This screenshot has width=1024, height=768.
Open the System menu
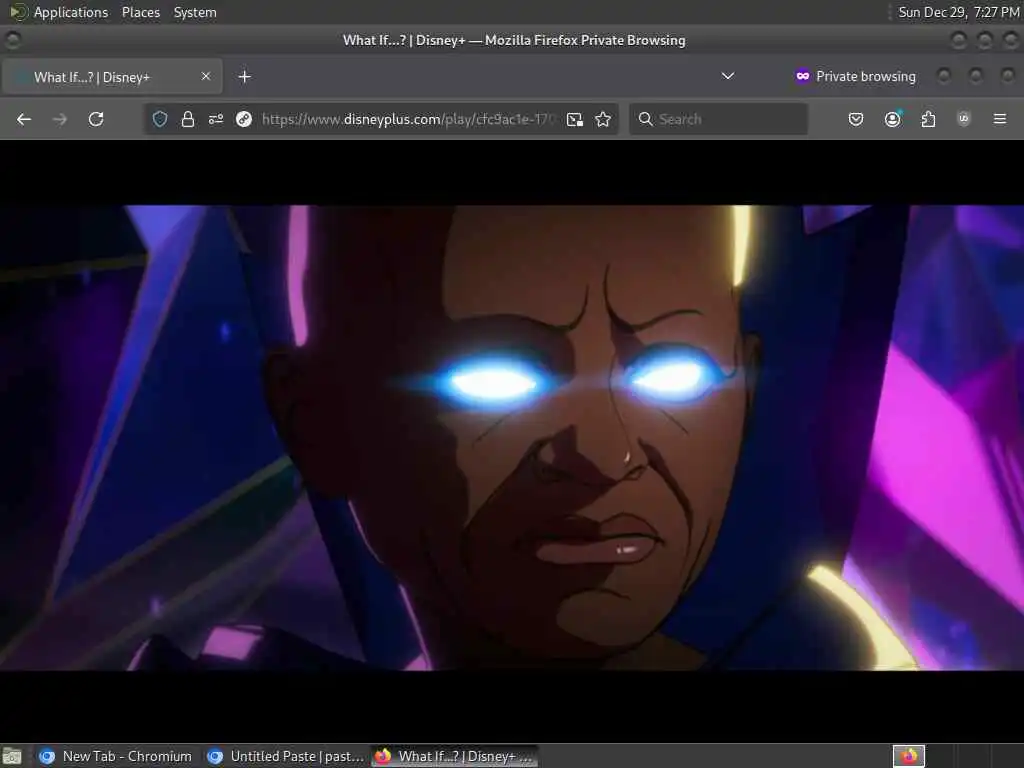(x=195, y=12)
